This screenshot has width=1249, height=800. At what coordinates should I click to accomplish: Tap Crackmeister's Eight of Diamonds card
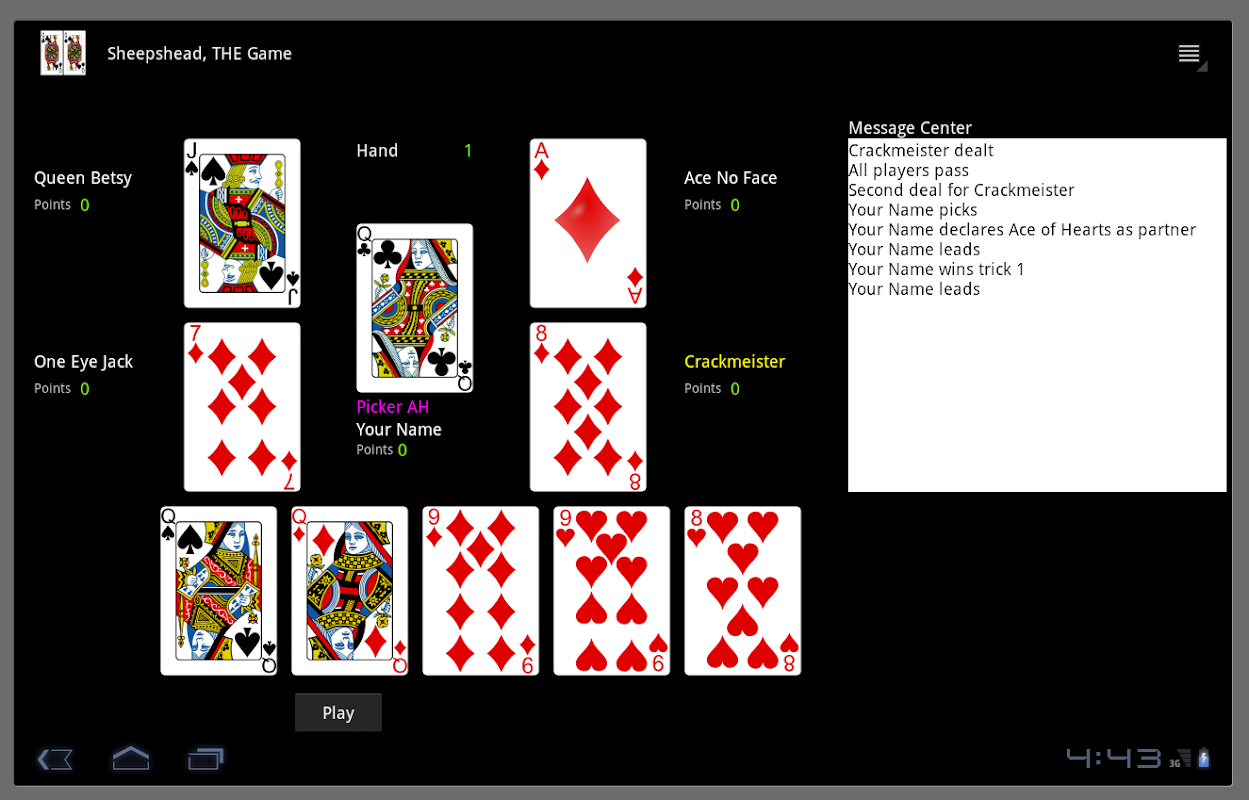[x=588, y=407]
